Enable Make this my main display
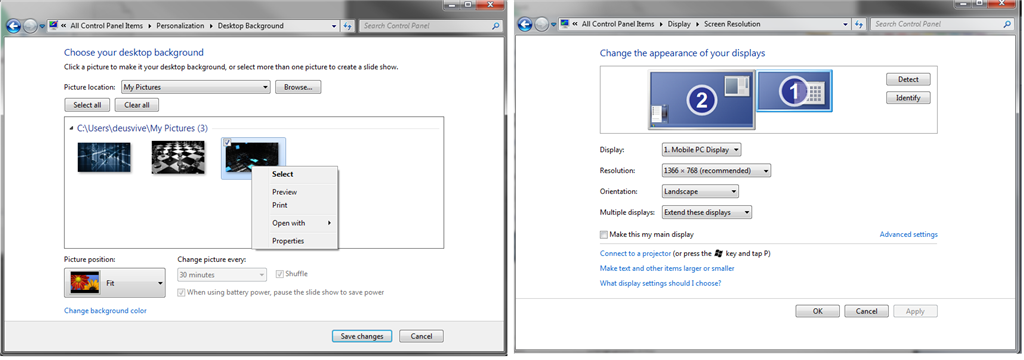1024x360 pixels. [603, 234]
